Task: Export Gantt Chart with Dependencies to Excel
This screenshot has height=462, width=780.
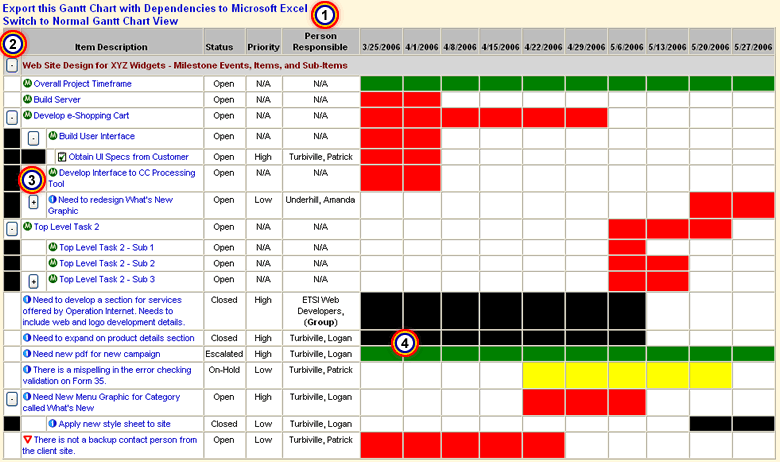Action: point(155,8)
